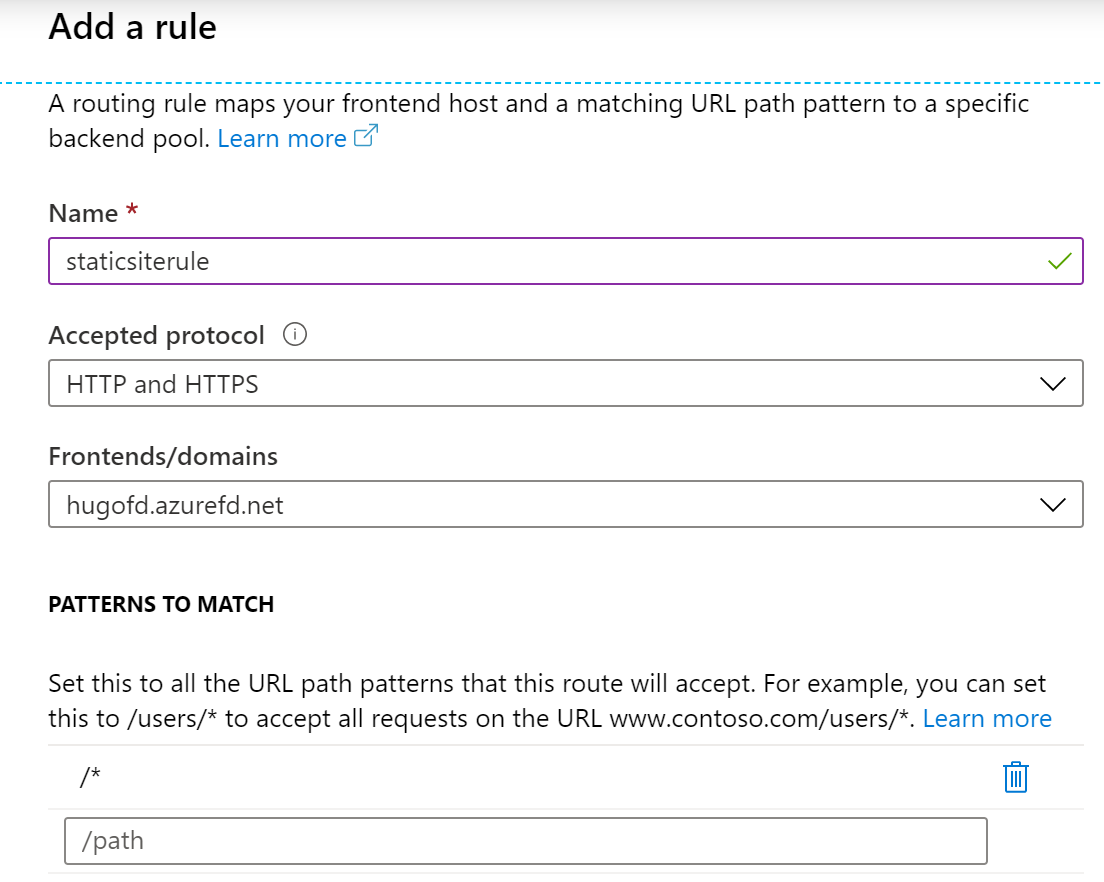The width and height of the screenshot is (1104, 882).
Task: Click the www.contoso.com/users/* example text
Action: tap(761, 718)
